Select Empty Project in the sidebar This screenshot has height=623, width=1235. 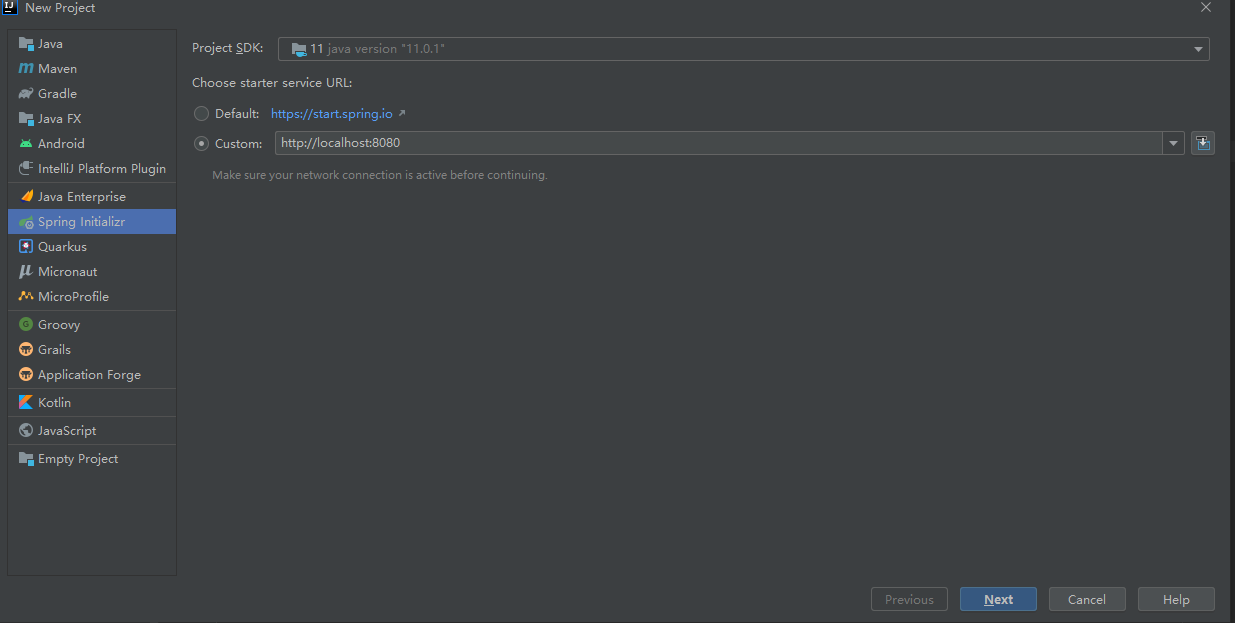[x=92, y=459]
